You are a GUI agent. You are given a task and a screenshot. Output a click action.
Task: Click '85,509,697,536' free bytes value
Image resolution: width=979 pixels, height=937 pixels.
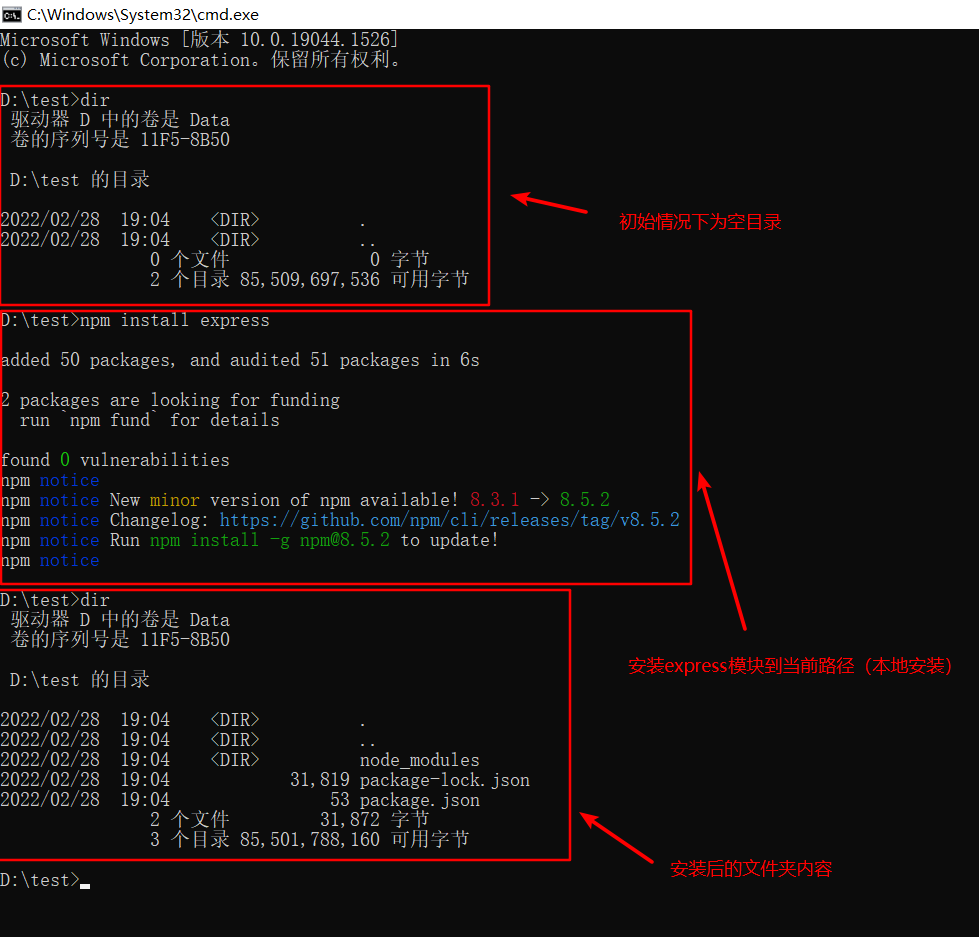pyautogui.click(x=310, y=280)
